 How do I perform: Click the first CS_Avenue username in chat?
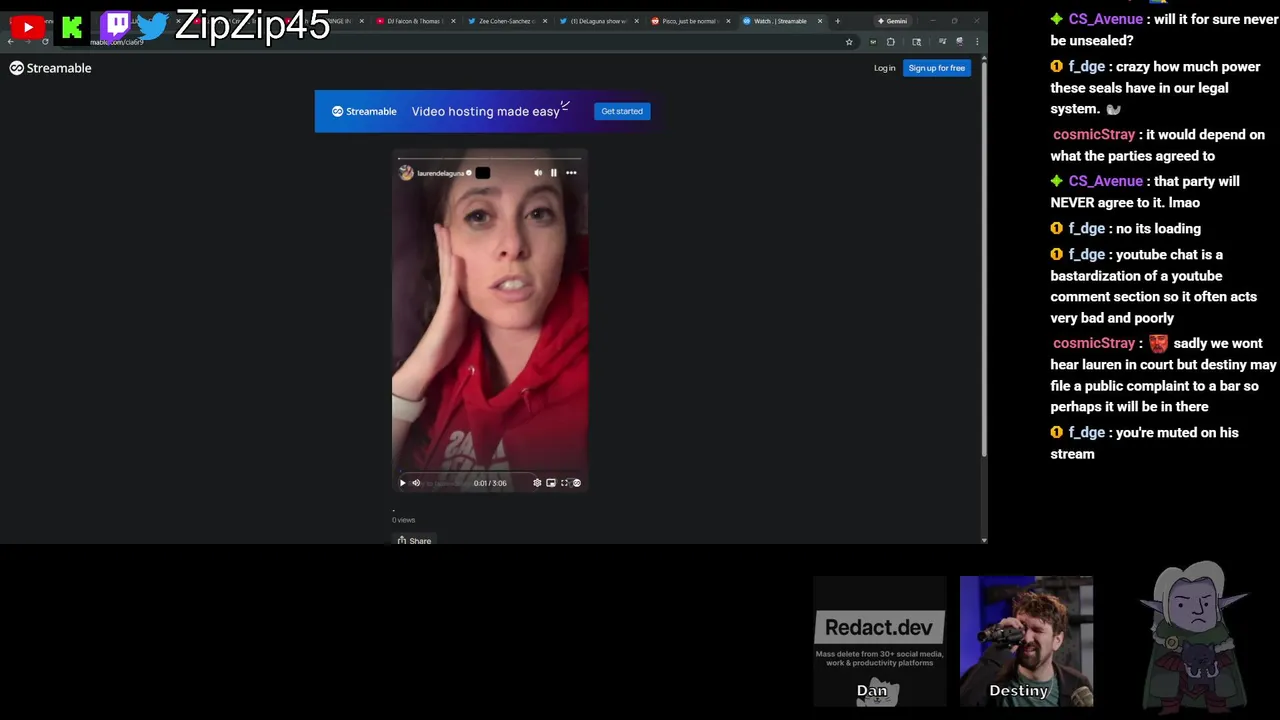click(1105, 19)
